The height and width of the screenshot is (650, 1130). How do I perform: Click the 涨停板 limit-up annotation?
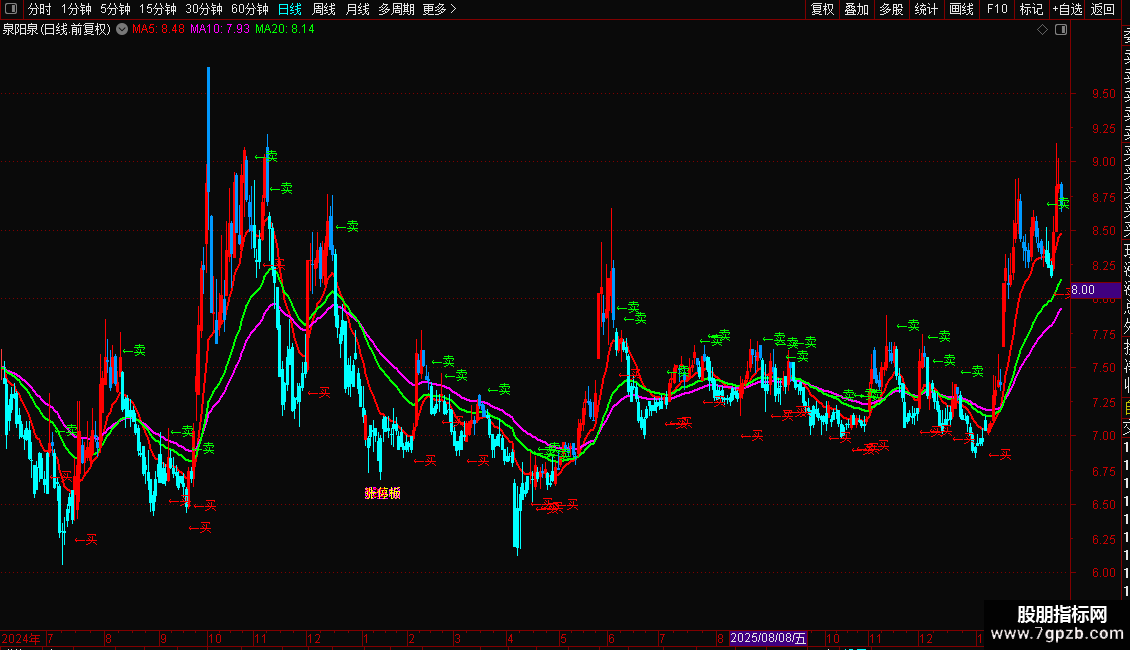click(x=382, y=493)
